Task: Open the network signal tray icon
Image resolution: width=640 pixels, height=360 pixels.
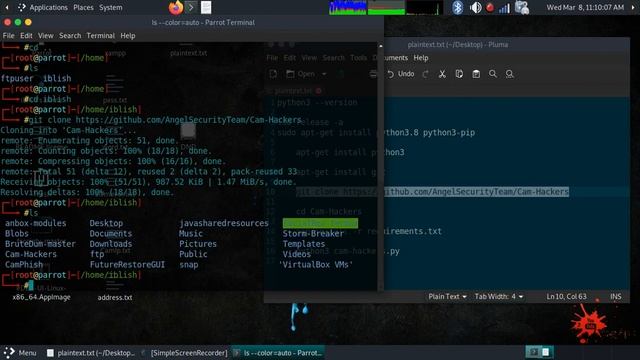Action: pyautogui.click(x=504, y=8)
